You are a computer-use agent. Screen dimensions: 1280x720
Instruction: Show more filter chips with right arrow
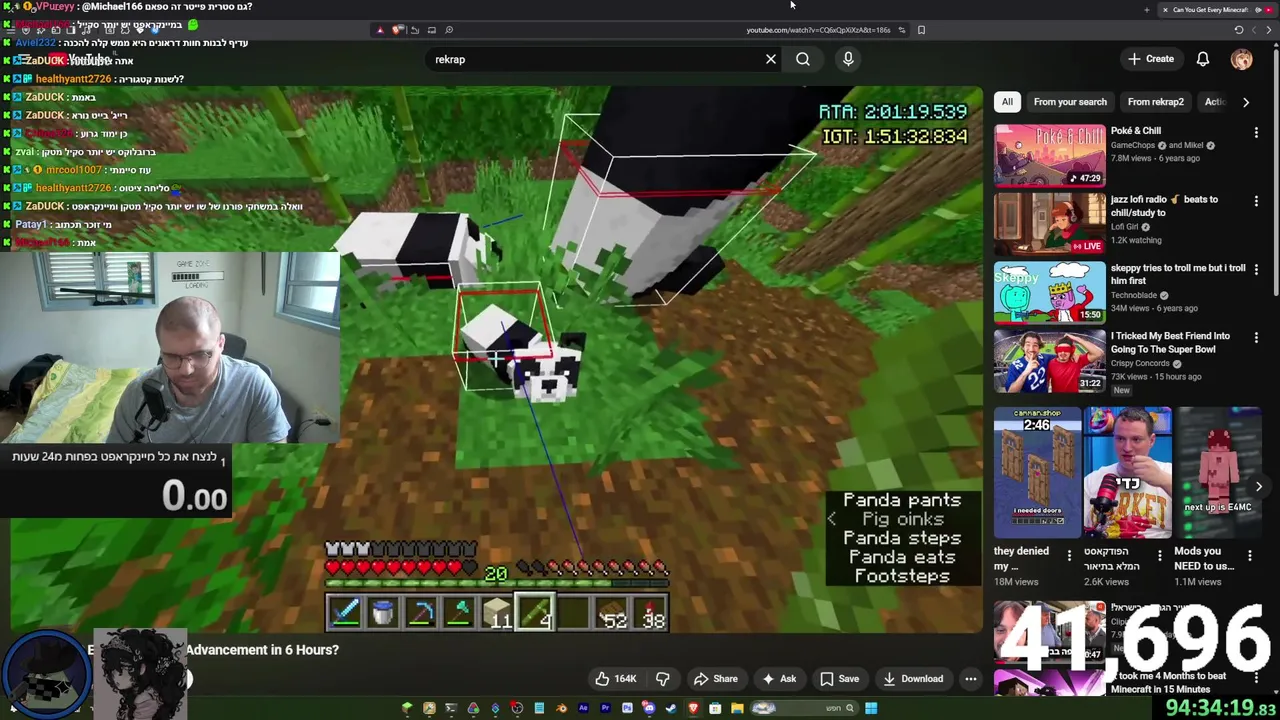pos(1246,102)
